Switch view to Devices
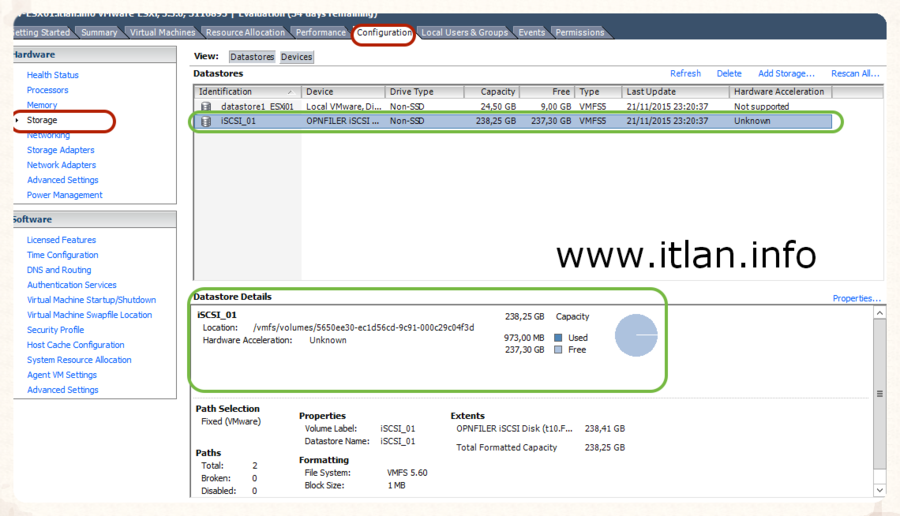 296,57
